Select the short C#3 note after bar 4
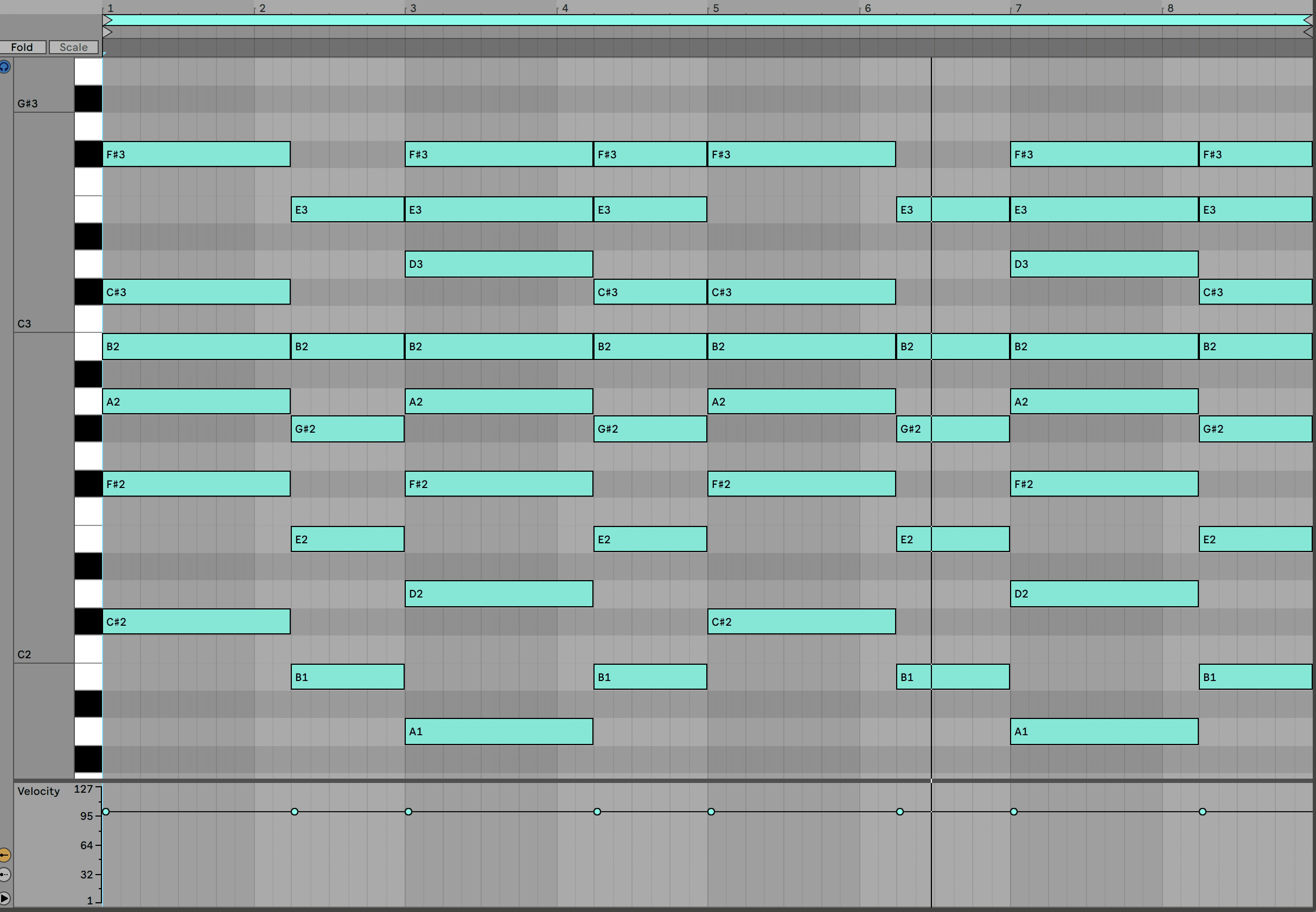The image size is (1316, 912). pos(650,292)
